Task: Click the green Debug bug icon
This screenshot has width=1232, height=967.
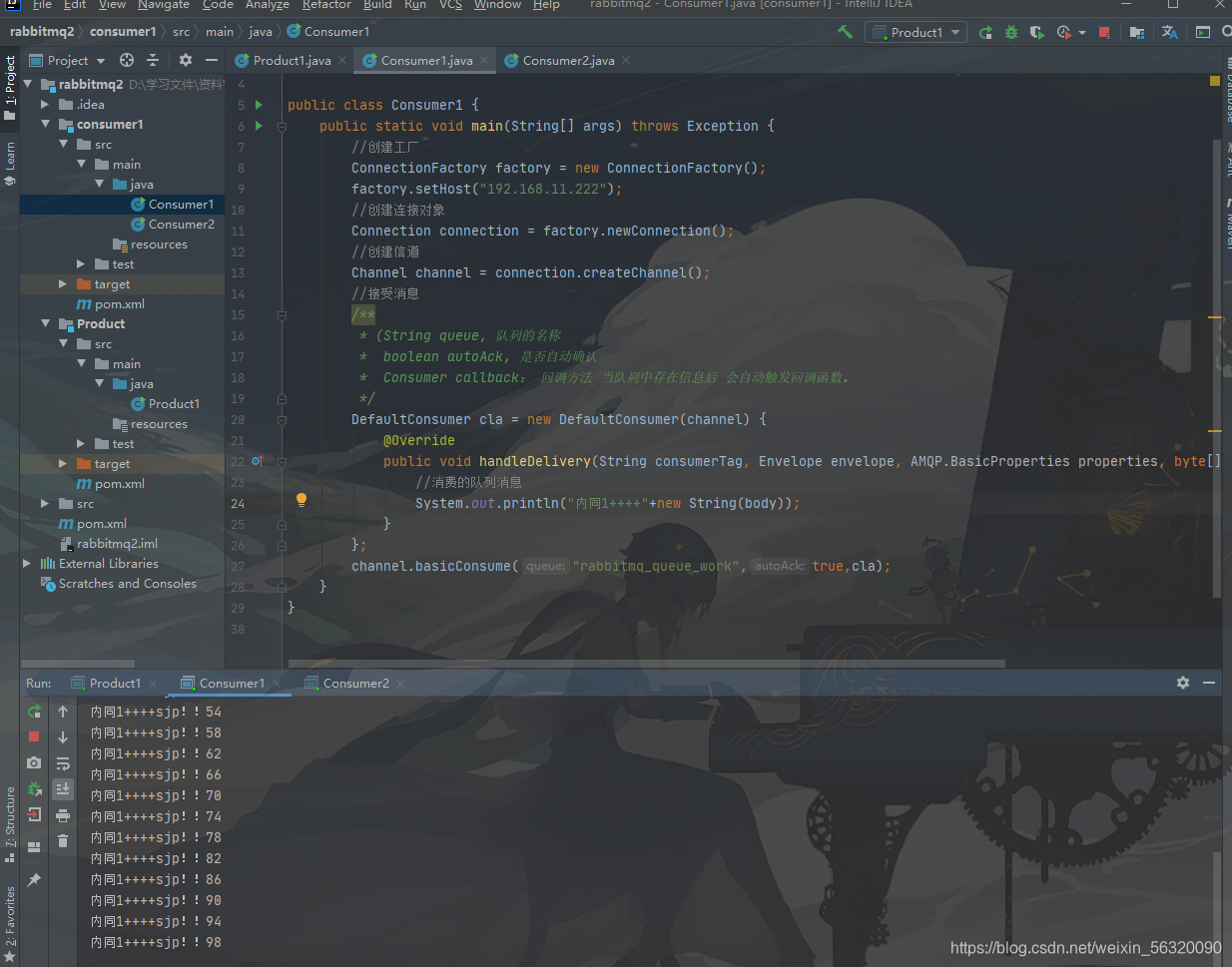Action: pyautogui.click(x=1011, y=32)
